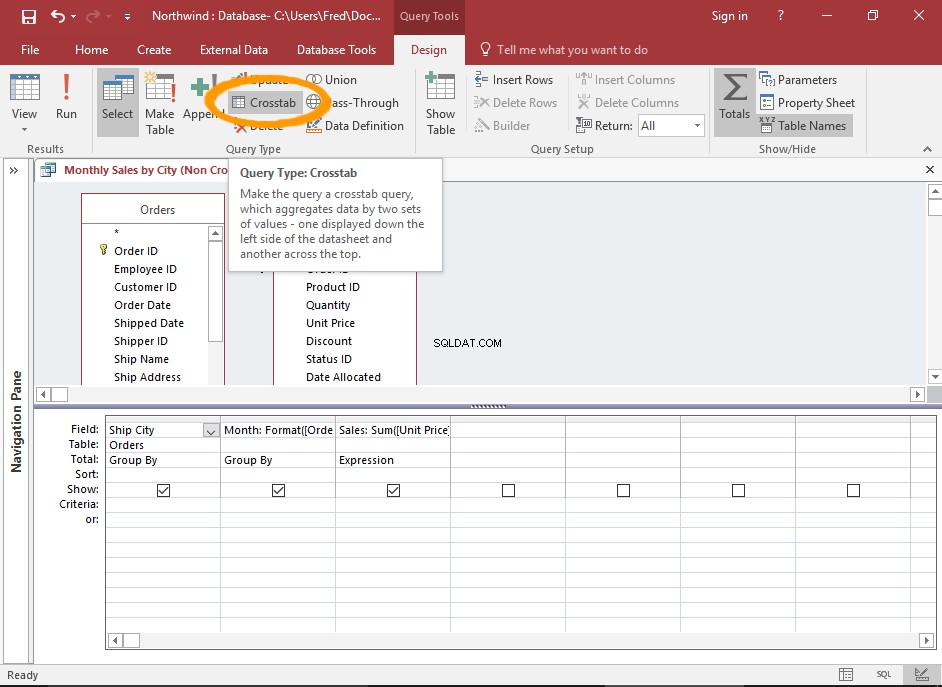This screenshot has height=687, width=942.
Task: Open the Return value combo box
Action: pyautogui.click(x=671, y=126)
